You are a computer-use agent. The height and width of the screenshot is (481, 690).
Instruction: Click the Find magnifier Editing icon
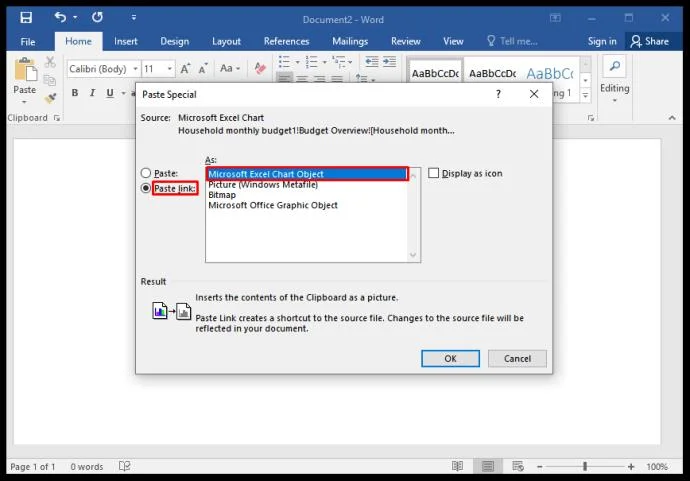click(x=615, y=66)
